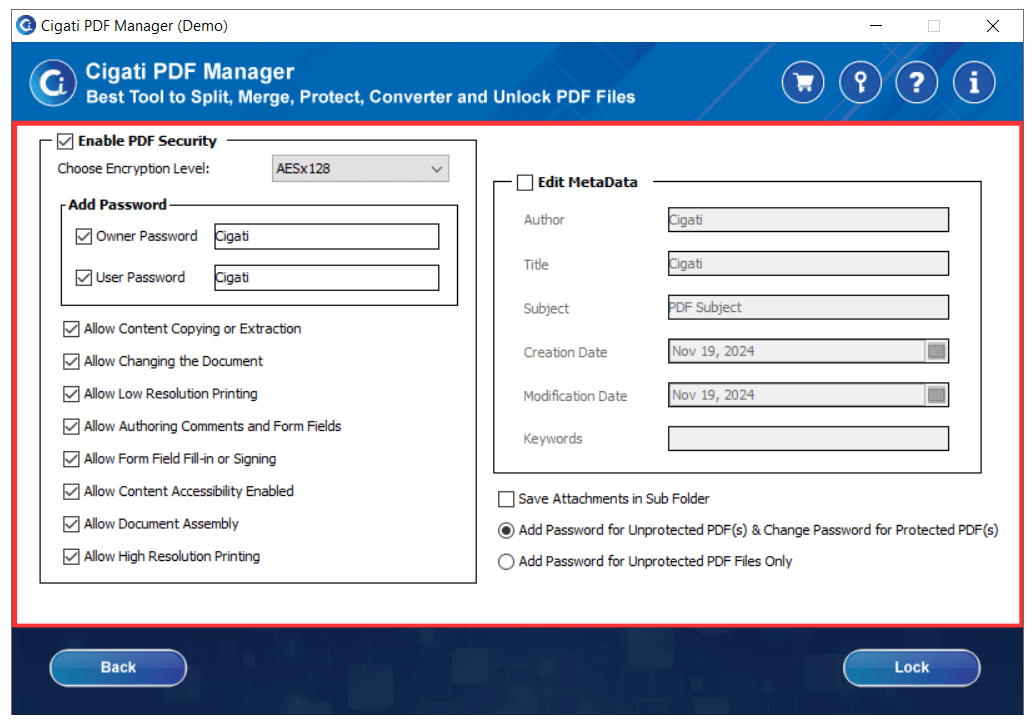The height and width of the screenshot is (721, 1033).
Task: Toggle Allow Low Resolution Printing
Action: 71,393
